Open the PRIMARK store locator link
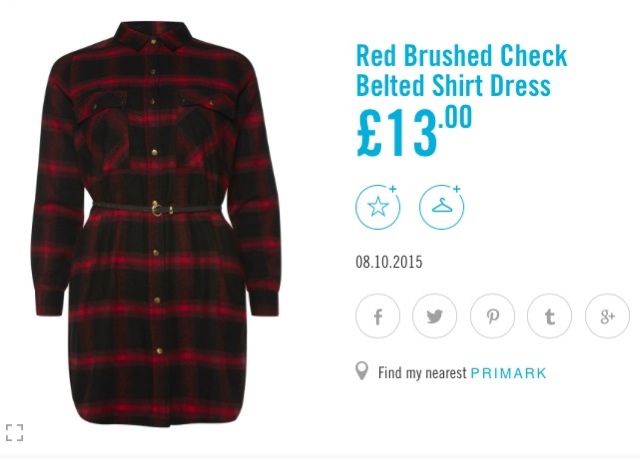Screen dimensions: 640x459 (509, 373)
